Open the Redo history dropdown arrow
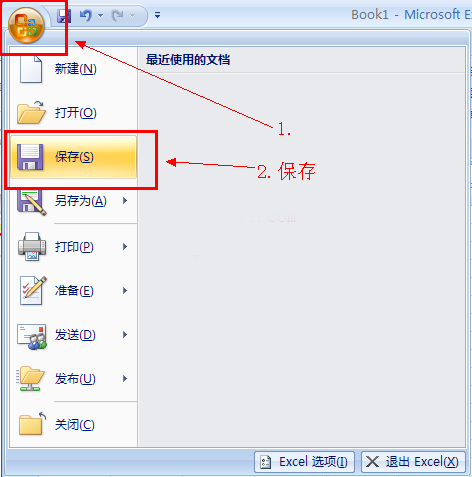The width and height of the screenshot is (472, 477). (132, 15)
